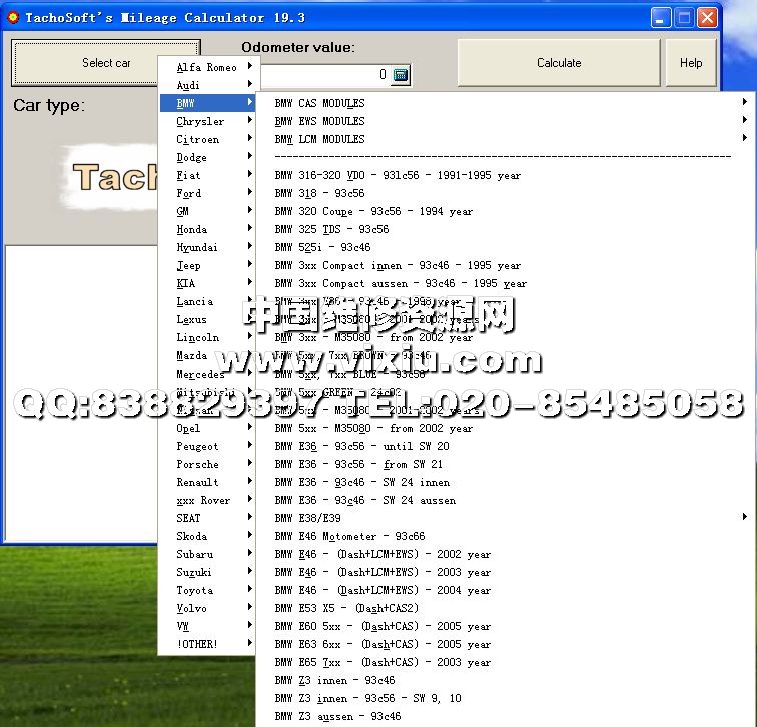Image resolution: width=757 pixels, height=727 pixels.
Task: Click the TachoSoft title bar app icon
Action: (12, 17)
